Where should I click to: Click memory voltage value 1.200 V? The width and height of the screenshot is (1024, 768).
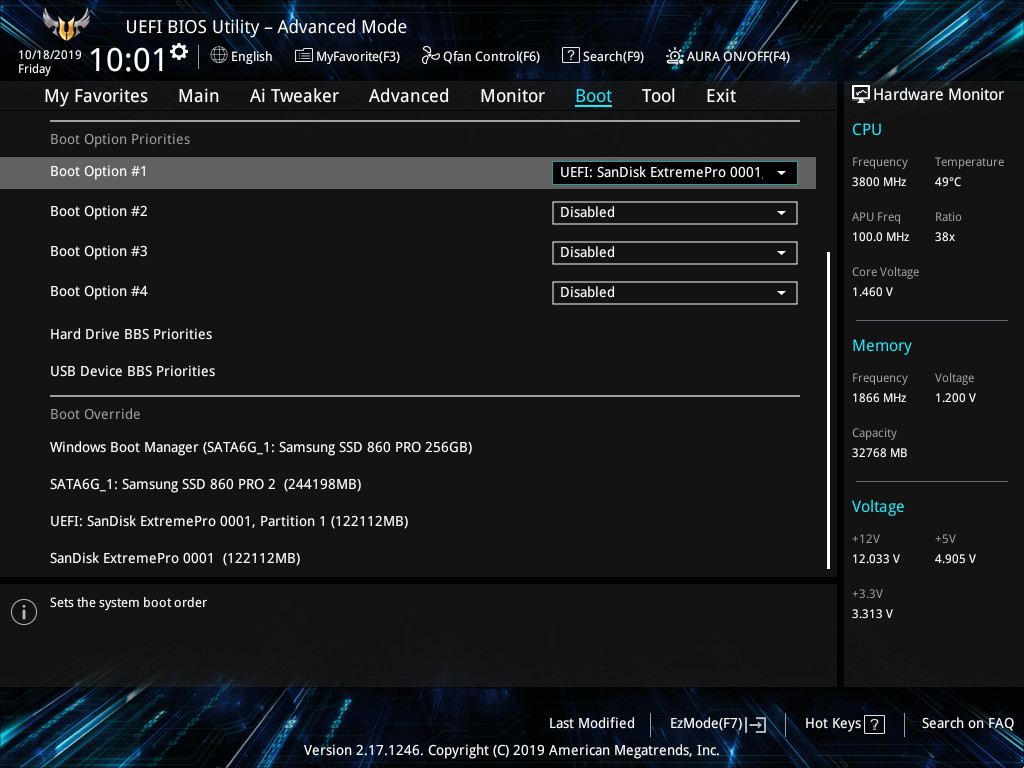pos(955,398)
